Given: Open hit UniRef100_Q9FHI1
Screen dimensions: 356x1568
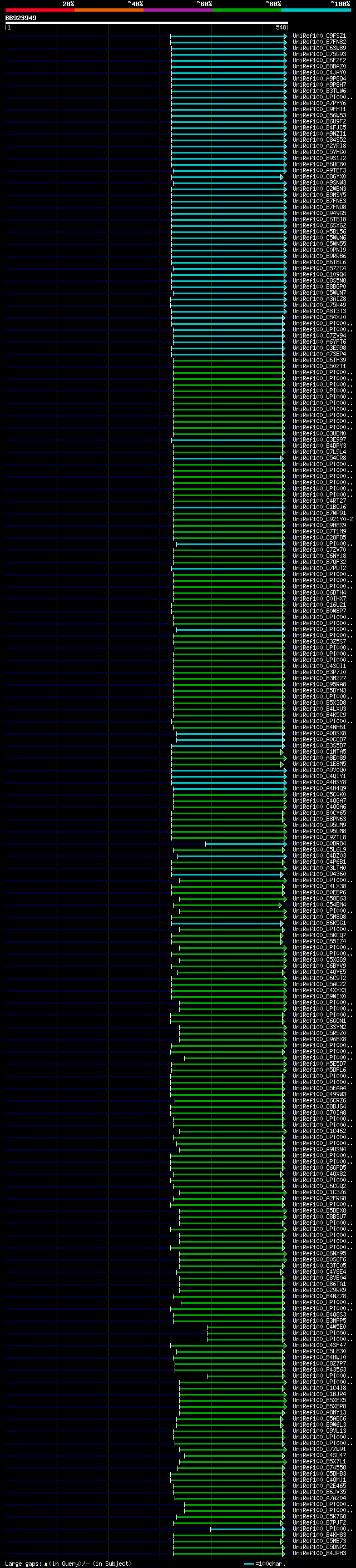Looking at the screenshot, I should [319, 109].
